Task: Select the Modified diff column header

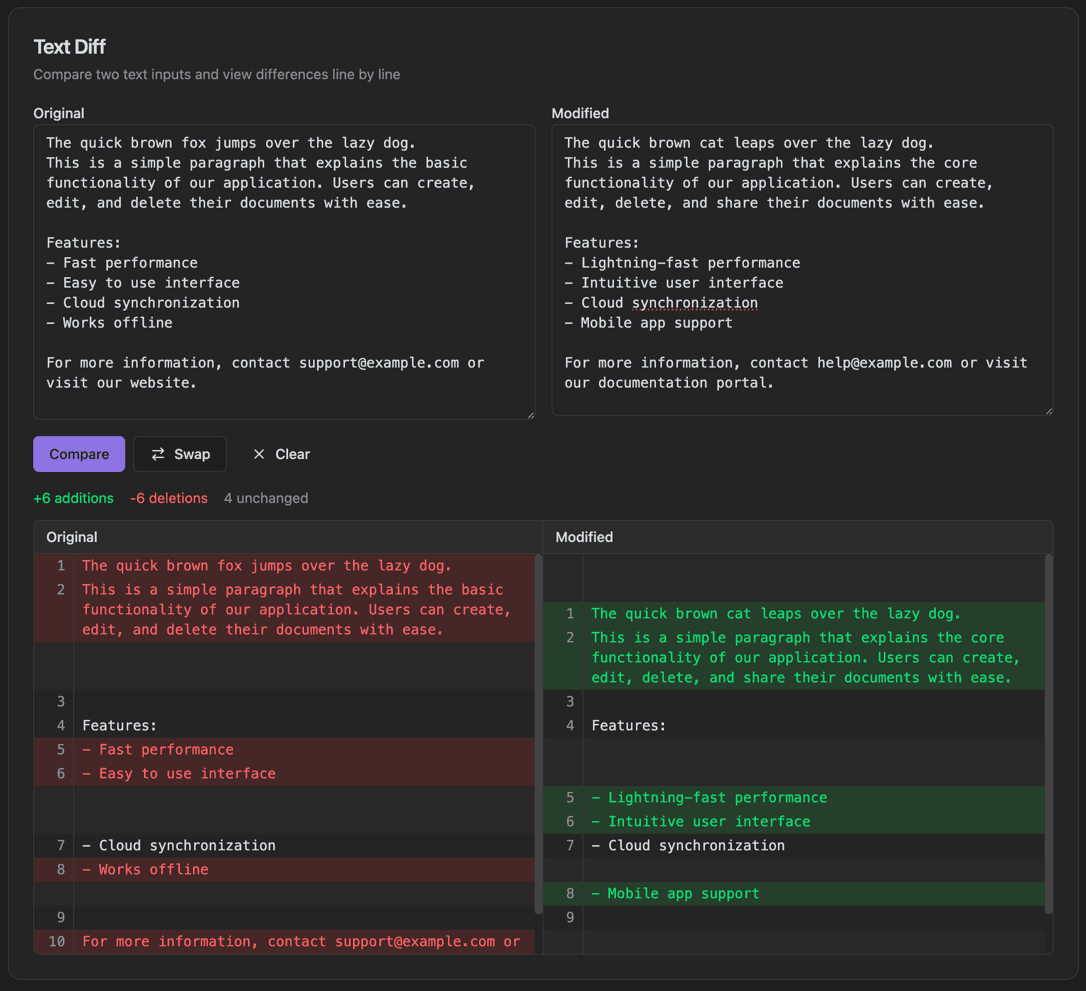Action: coord(584,537)
